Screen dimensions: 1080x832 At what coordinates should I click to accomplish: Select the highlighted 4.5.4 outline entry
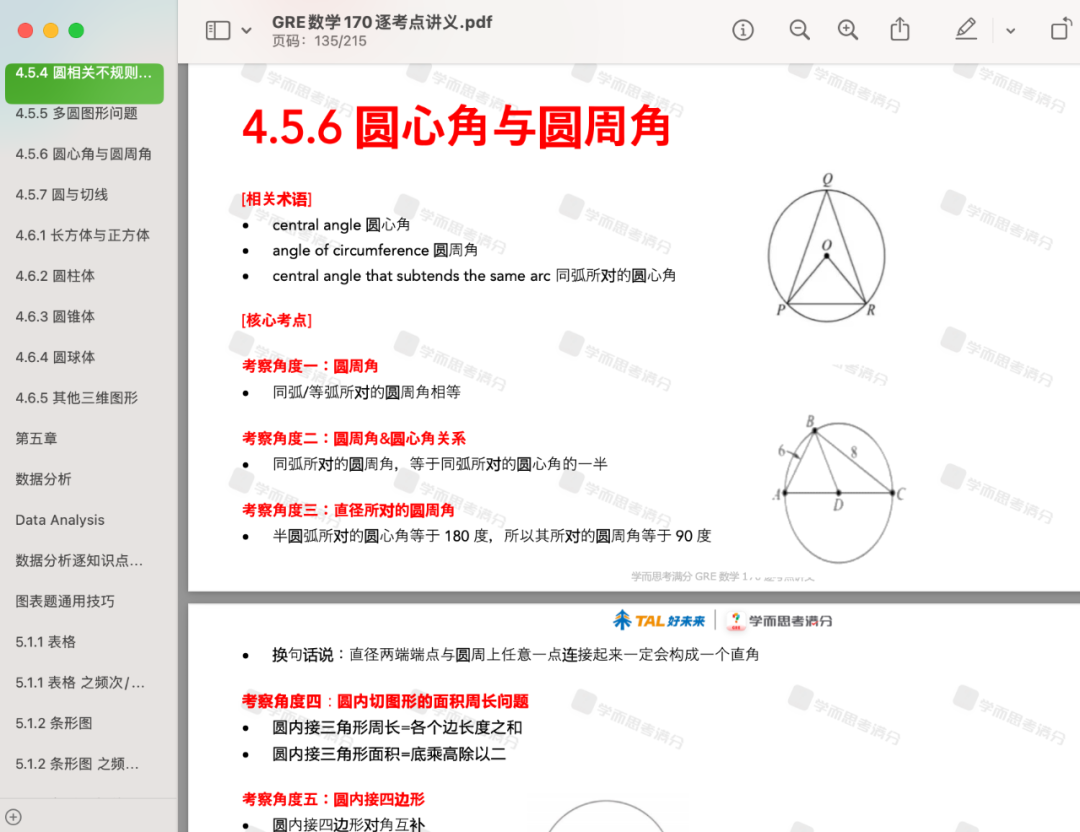pos(84,73)
